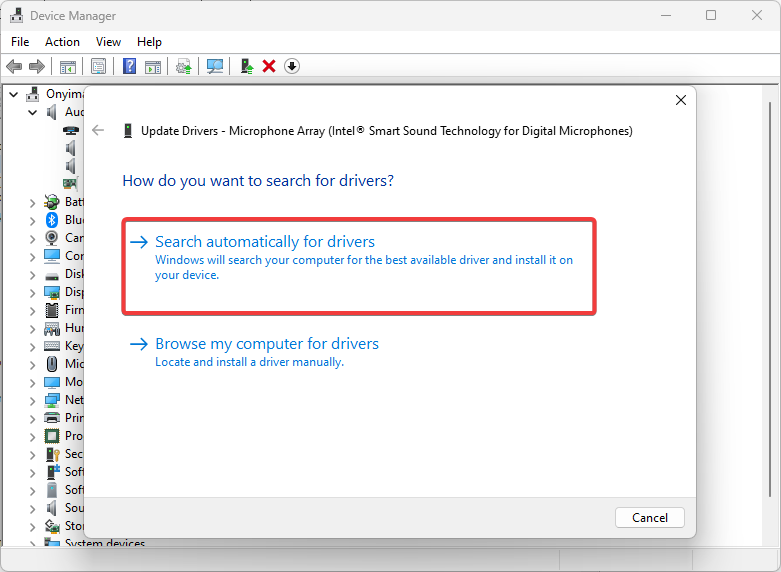Viewport: 781px width, 572px height.
Task: Open the Action menu
Action: click(62, 42)
